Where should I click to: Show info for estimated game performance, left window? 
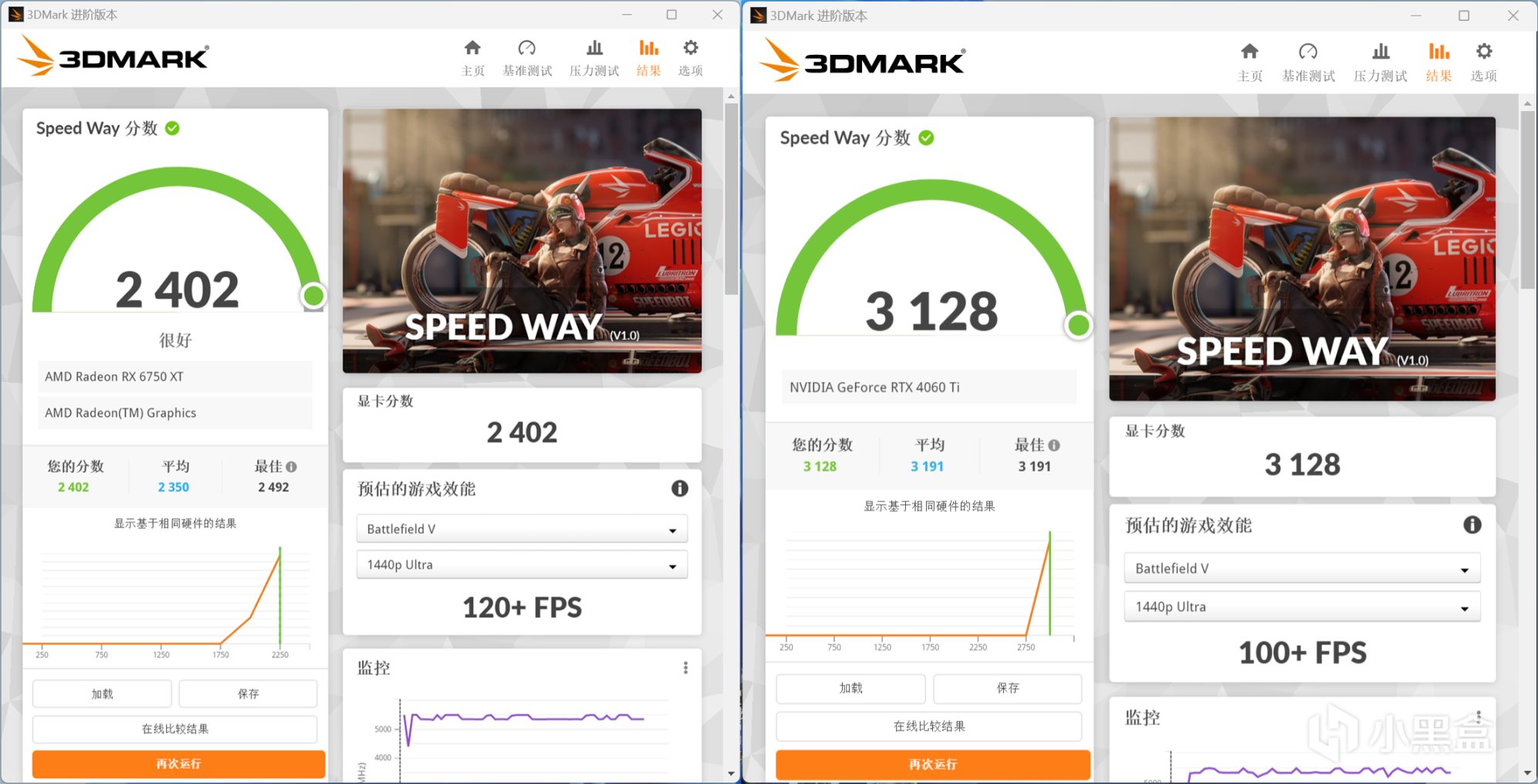[679, 488]
